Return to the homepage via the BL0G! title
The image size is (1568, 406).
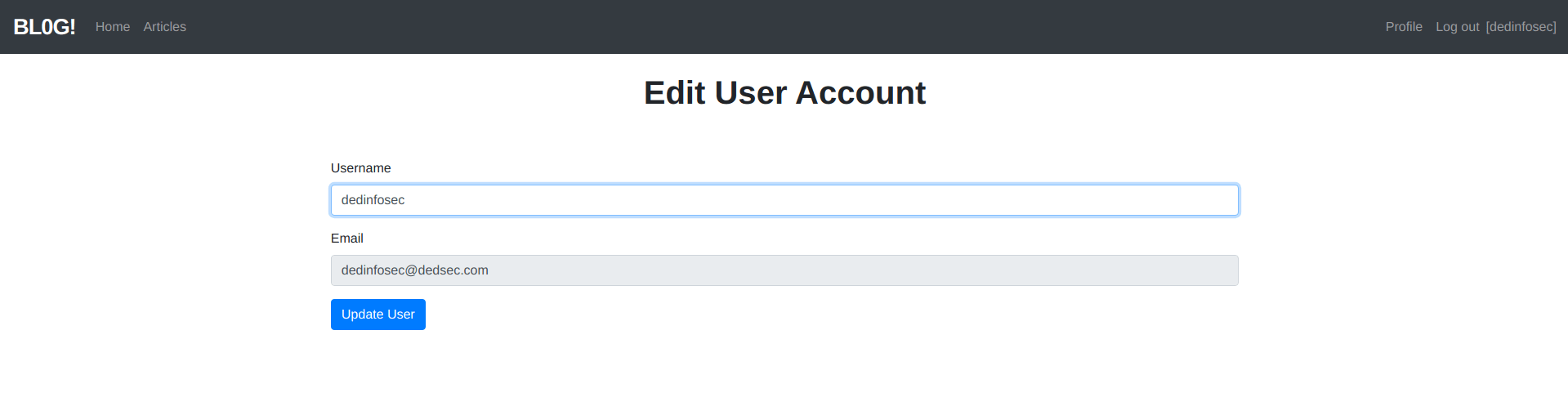click(44, 27)
